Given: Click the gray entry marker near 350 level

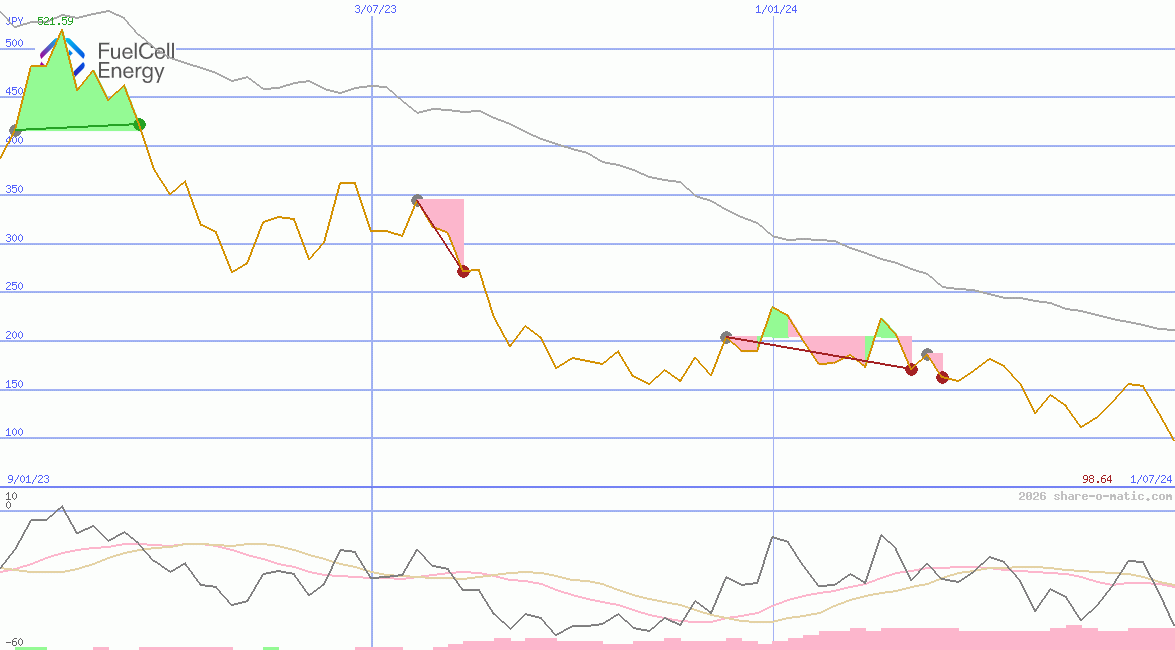Looking at the screenshot, I should (x=417, y=200).
